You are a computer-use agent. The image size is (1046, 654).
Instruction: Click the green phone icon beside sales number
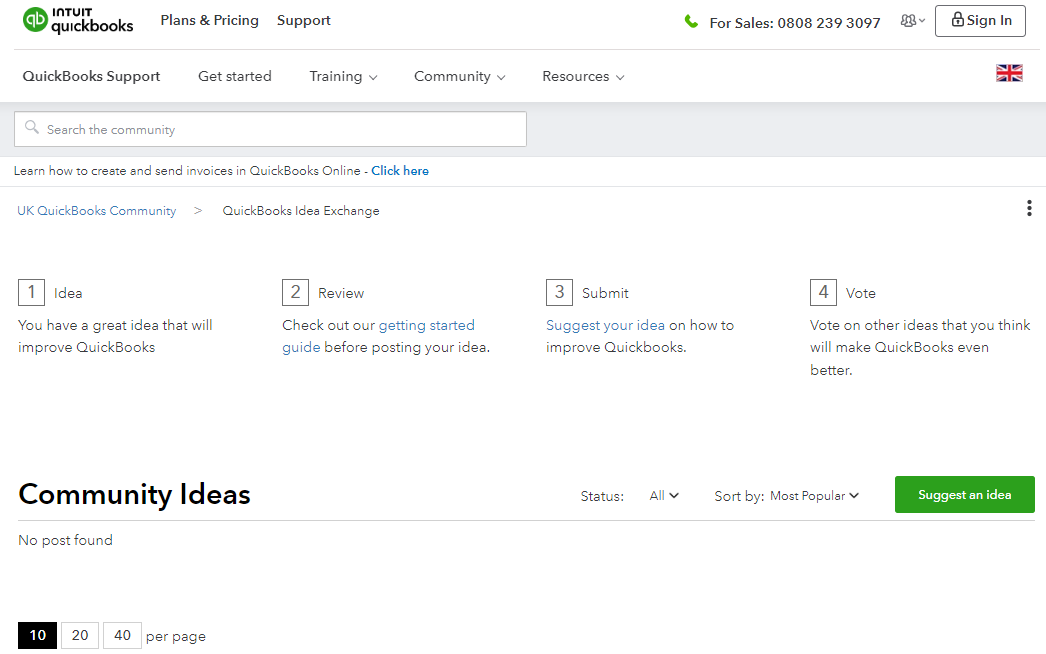pos(691,21)
